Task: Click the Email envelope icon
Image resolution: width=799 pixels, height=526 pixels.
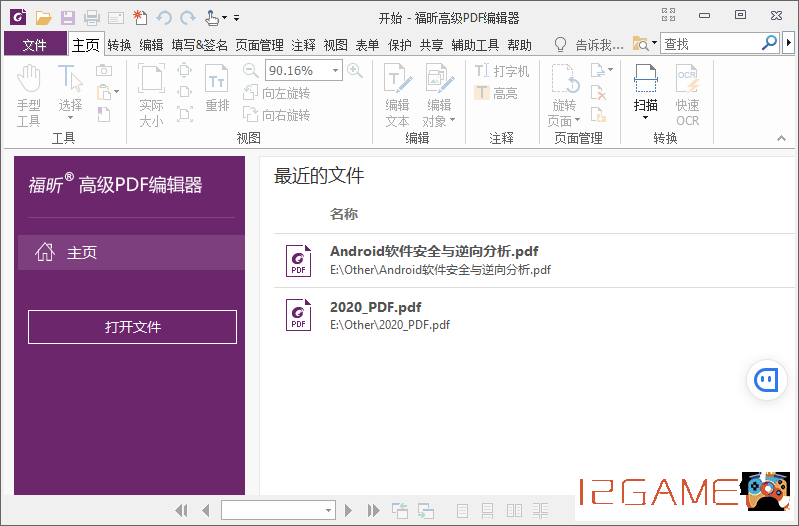Action: (116, 18)
